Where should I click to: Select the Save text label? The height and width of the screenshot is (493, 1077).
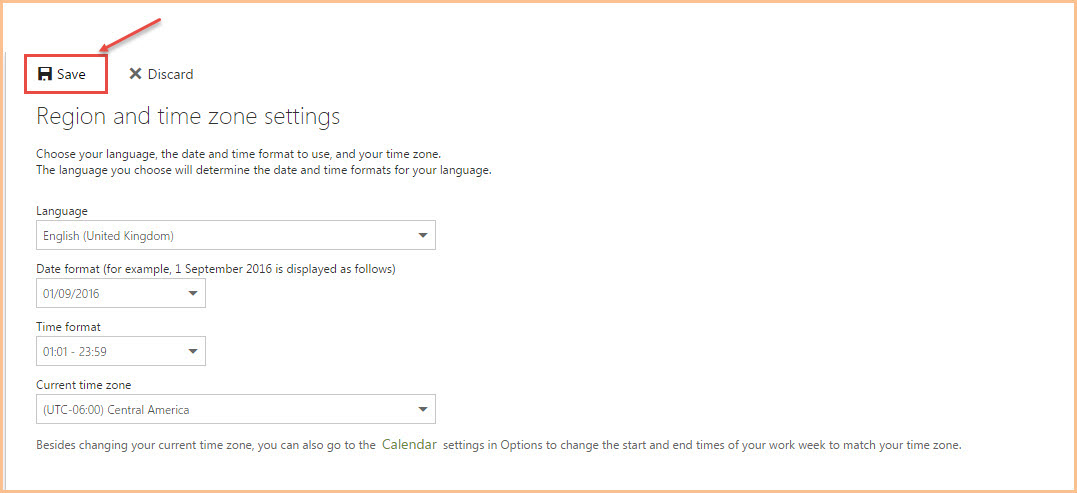point(71,74)
